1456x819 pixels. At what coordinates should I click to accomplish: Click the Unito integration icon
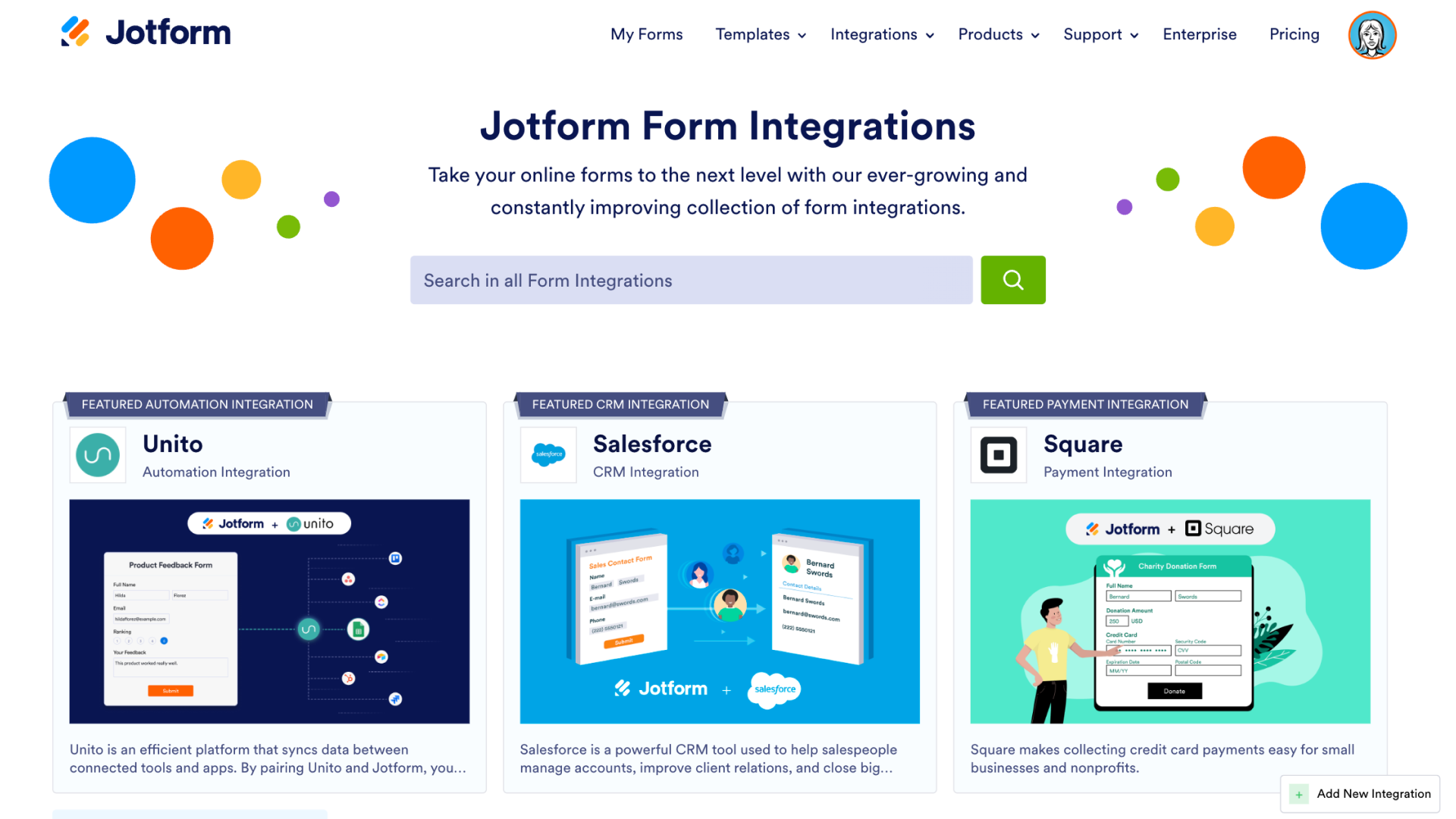point(97,454)
